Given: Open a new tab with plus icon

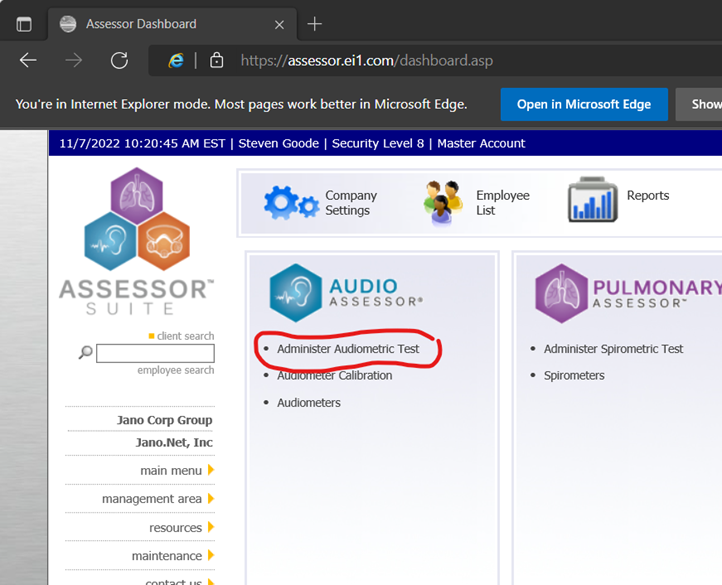Looking at the screenshot, I should 314,24.
